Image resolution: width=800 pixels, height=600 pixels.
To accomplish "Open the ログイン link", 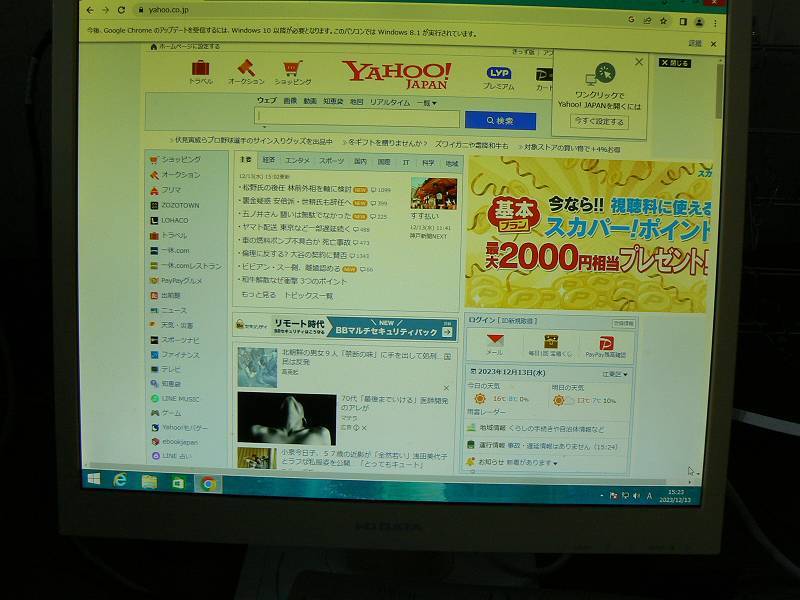I will 482,320.
